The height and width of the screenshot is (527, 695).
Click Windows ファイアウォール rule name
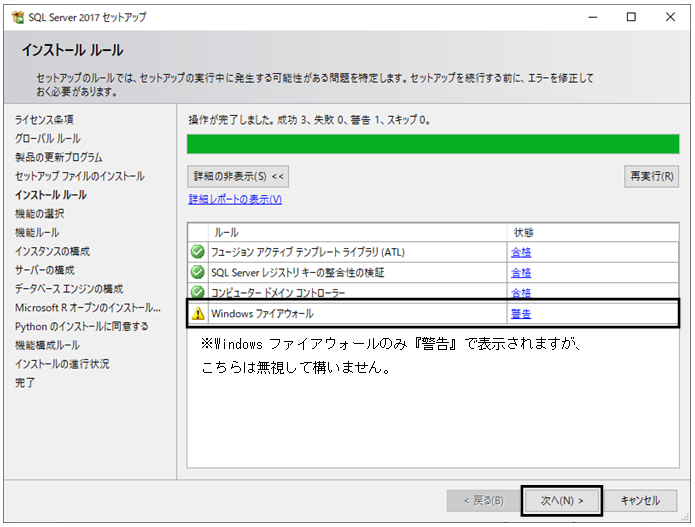[x=262, y=314]
